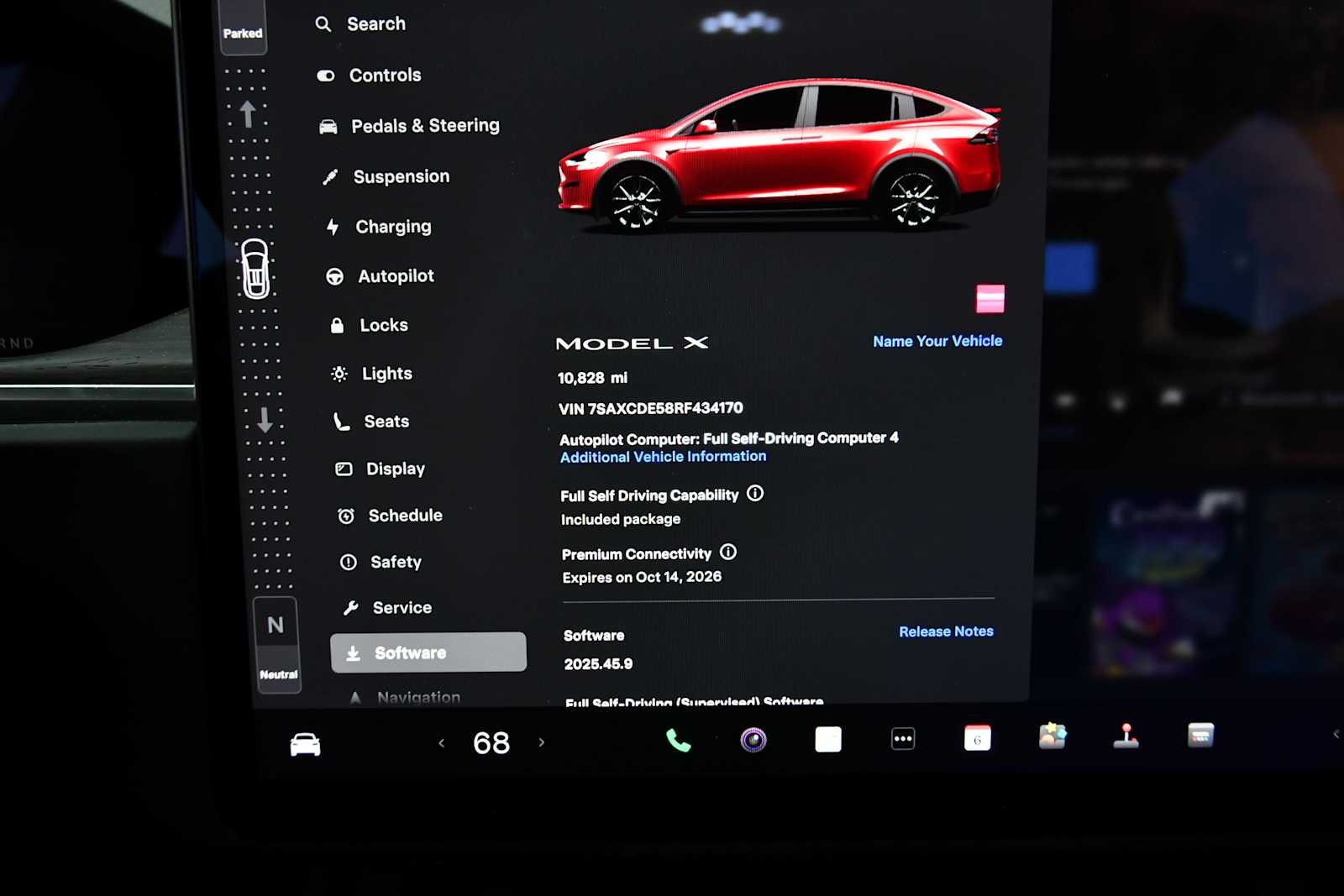Tap the Display screen icon
Viewport: 1344px width, 896px height.
(344, 469)
